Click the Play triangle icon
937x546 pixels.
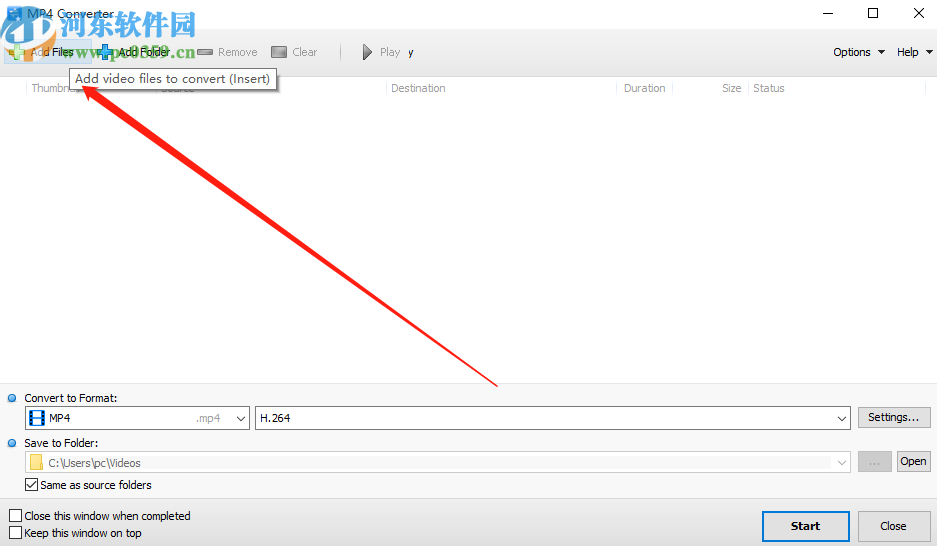click(x=367, y=53)
